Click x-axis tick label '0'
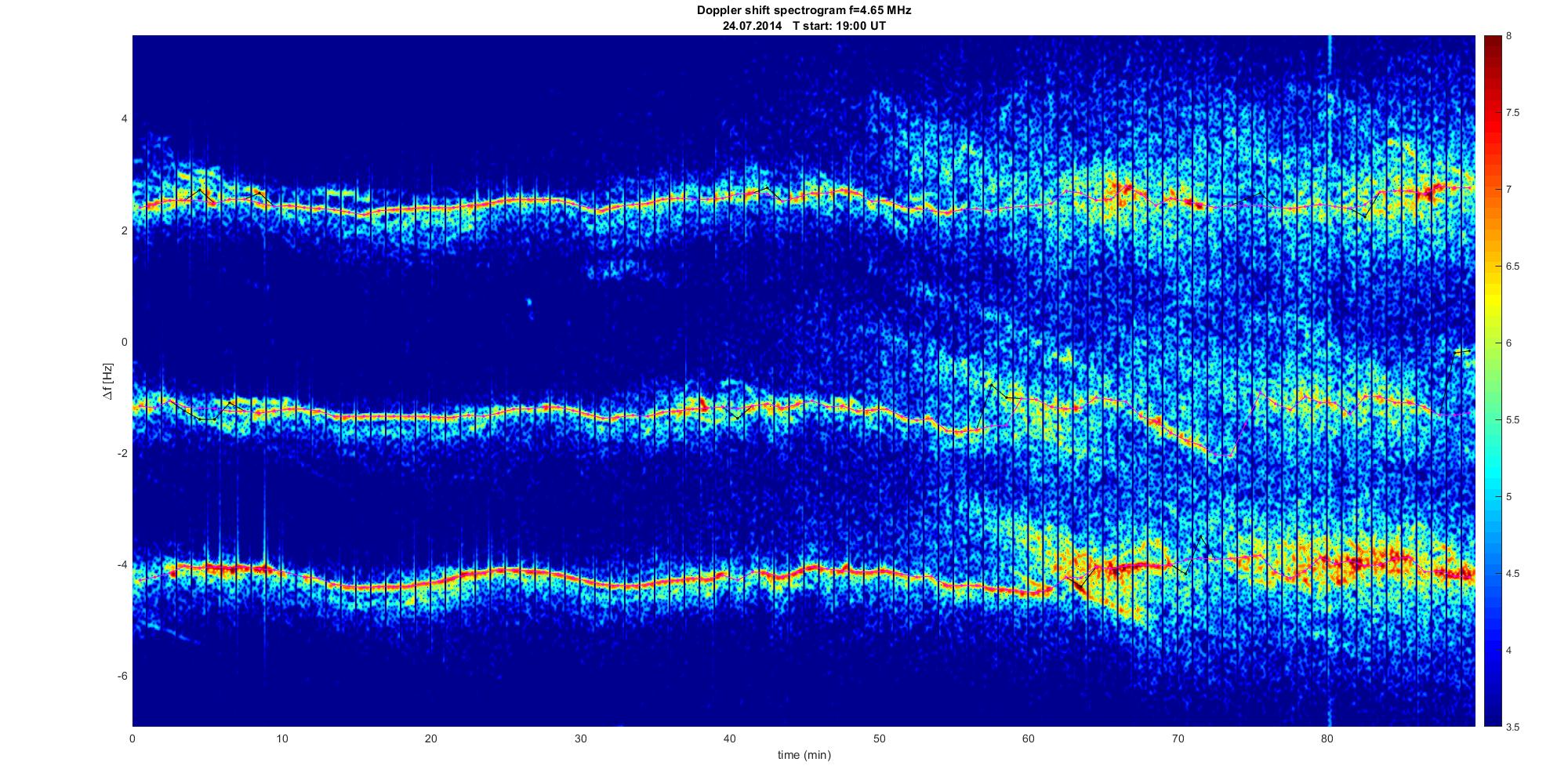 (132, 738)
